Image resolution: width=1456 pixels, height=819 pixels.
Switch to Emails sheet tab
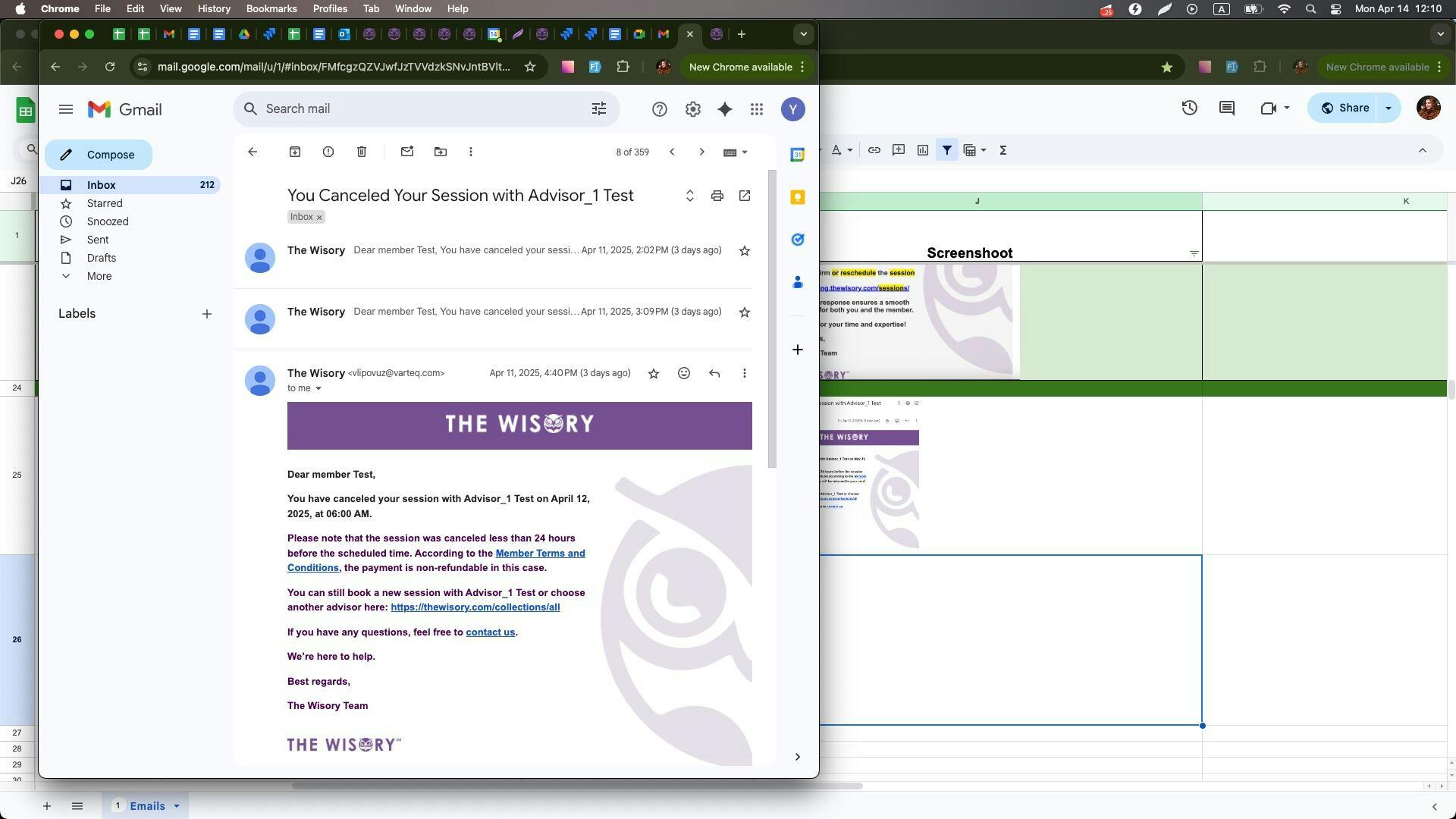tap(147, 806)
